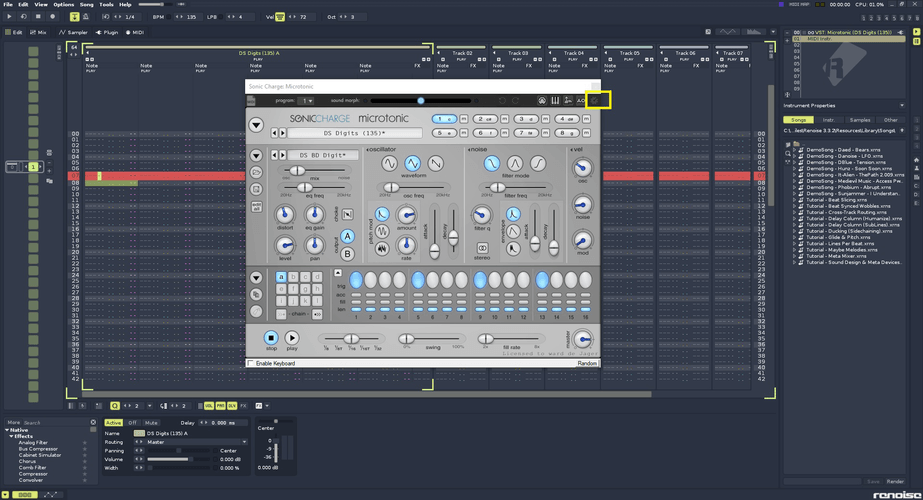Screen dimensions: 923x500
Task: Select sawtooth oscillator waveform icon
Action: (436, 163)
